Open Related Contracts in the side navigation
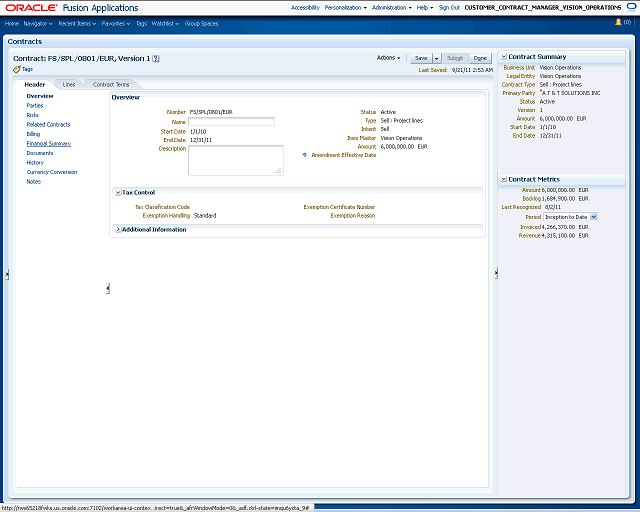Image resolution: width=640 pixels, height=512 pixels. [x=48, y=125]
